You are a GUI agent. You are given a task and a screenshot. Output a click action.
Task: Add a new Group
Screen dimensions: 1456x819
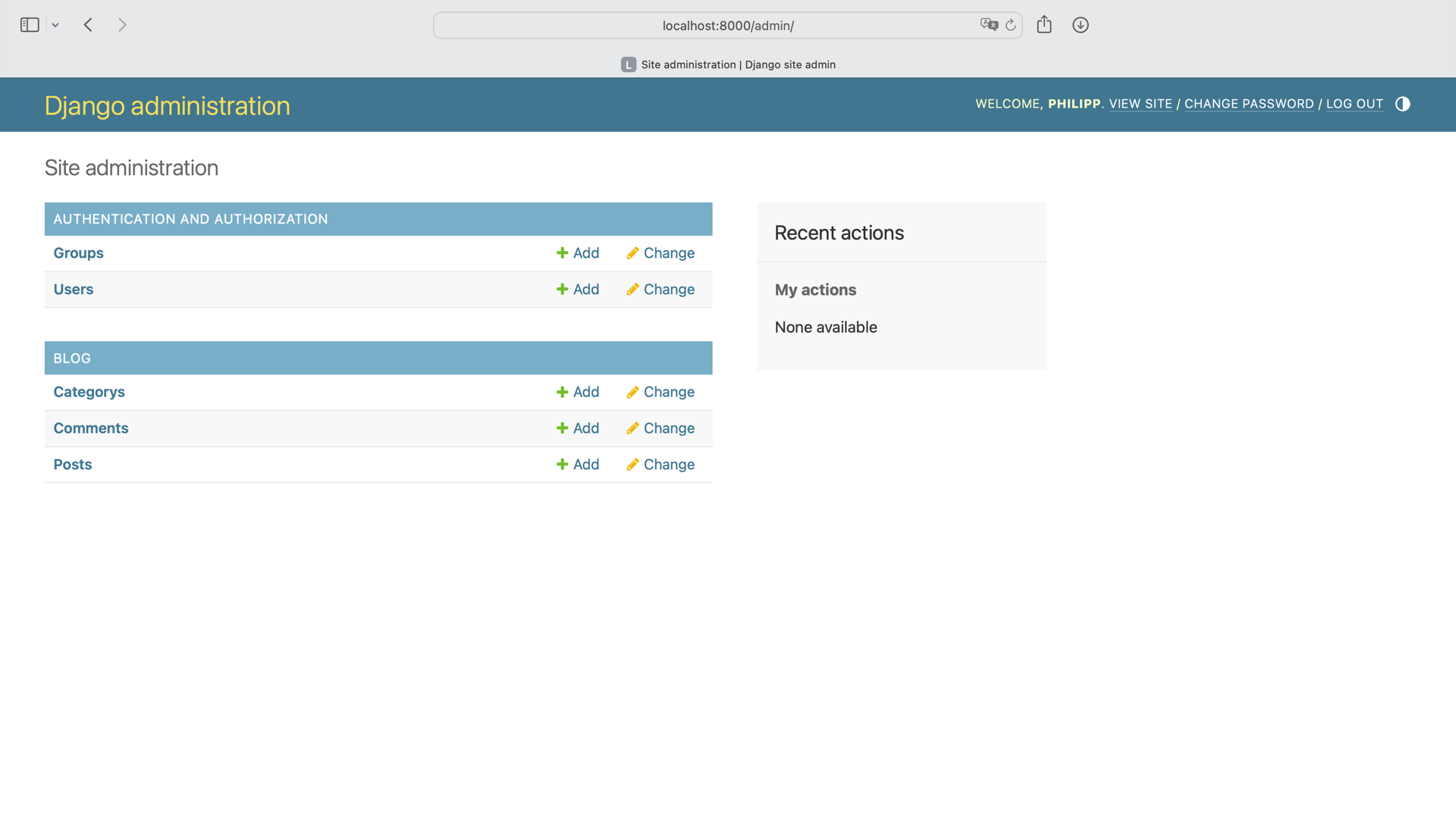[x=578, y=253]
